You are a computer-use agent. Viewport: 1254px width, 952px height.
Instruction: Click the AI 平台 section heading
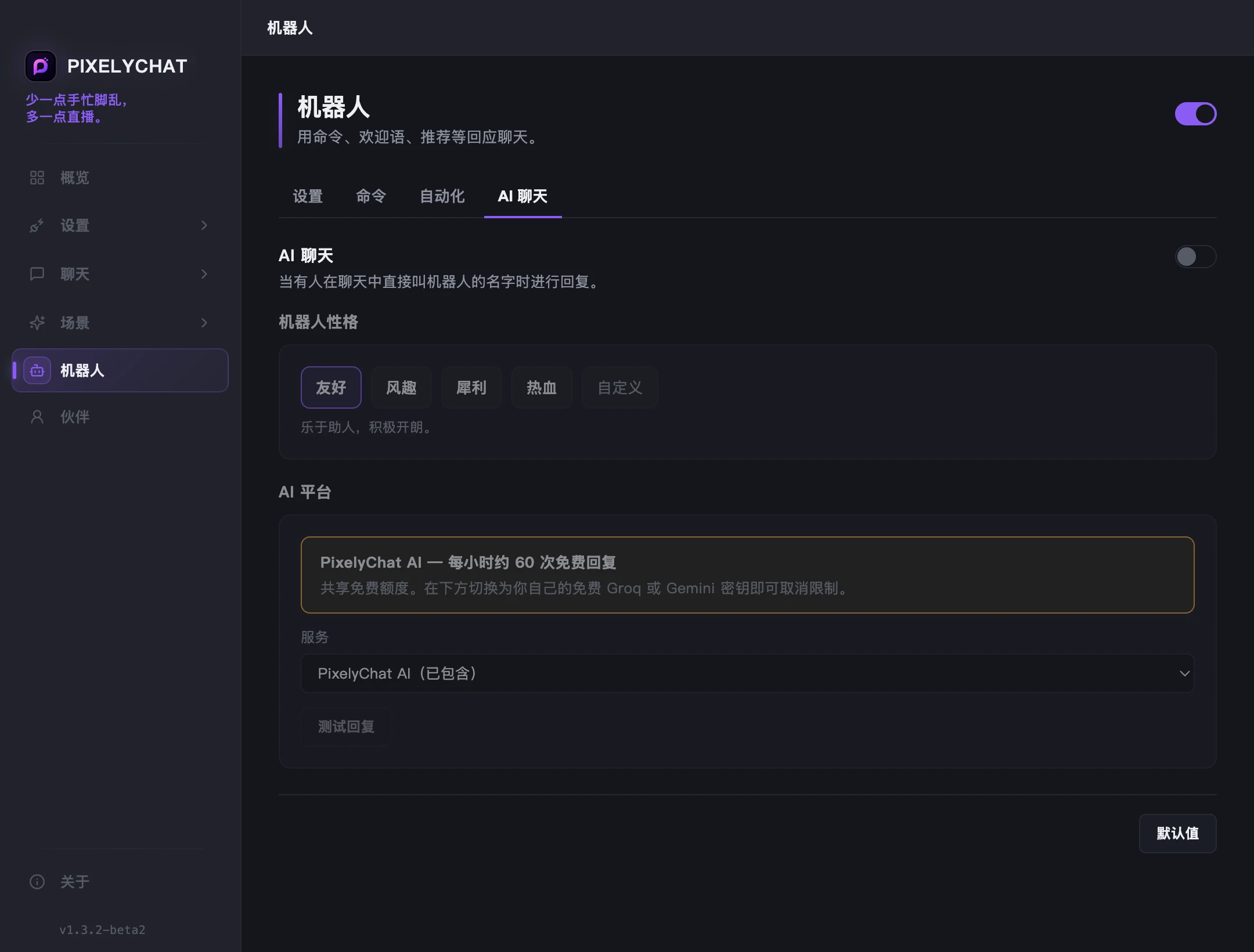pyautogui.click(x=305, y=492)
